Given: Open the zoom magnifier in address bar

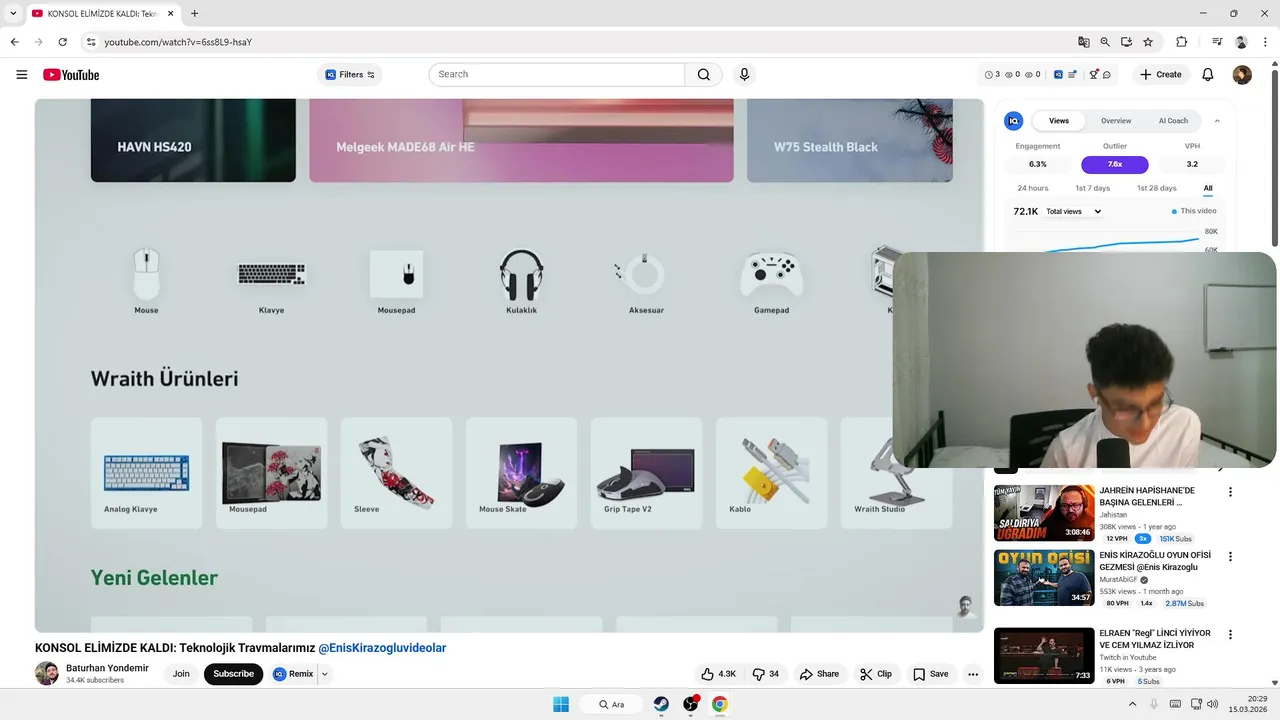Looking at the screenshot, I should click(x=1105, y=42).
